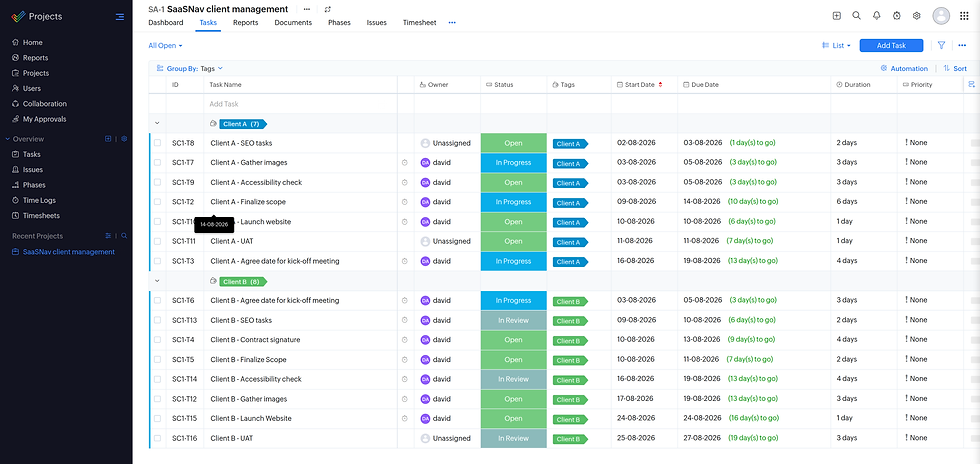Open the None priority dropdown for SC1-T8

pyautogui.click(x=916, y=143)
